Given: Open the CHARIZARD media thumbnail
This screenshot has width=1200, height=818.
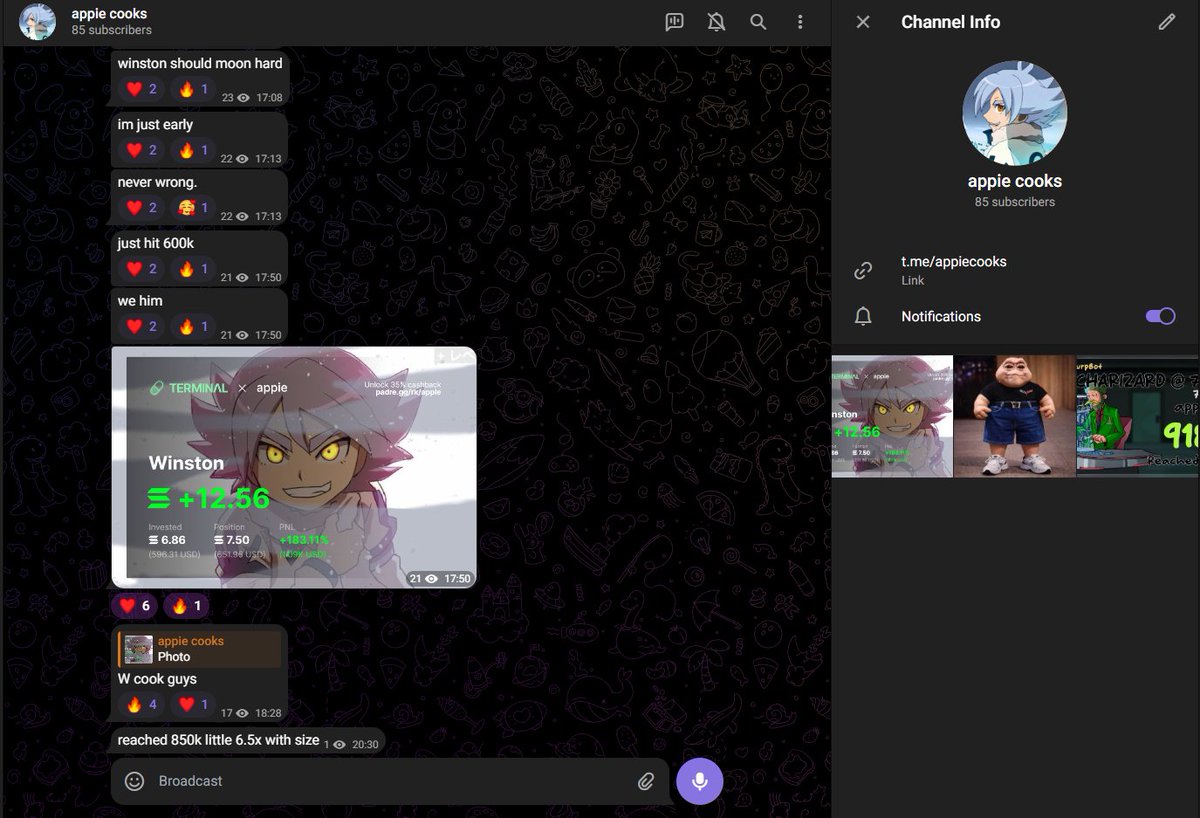Looking at the screenshot, I should [x=1138, y=416].
